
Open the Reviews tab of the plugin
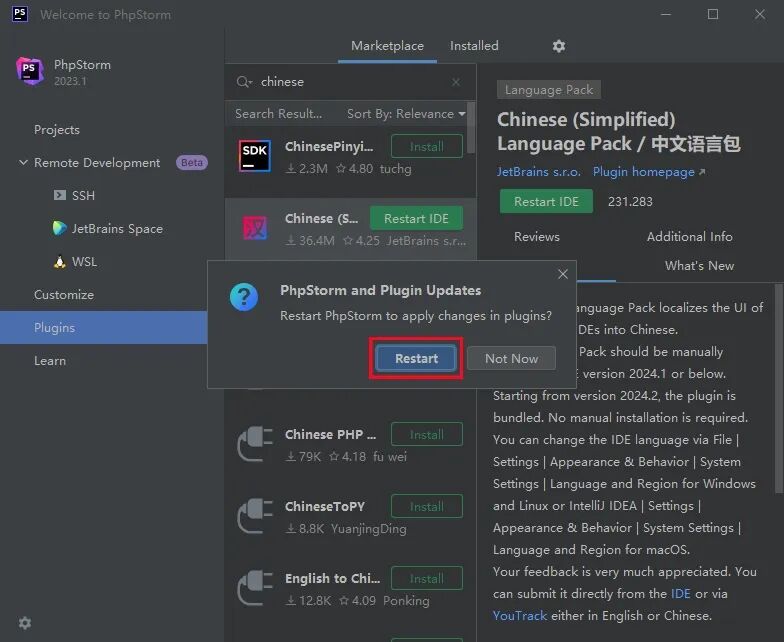pos(536,236)
